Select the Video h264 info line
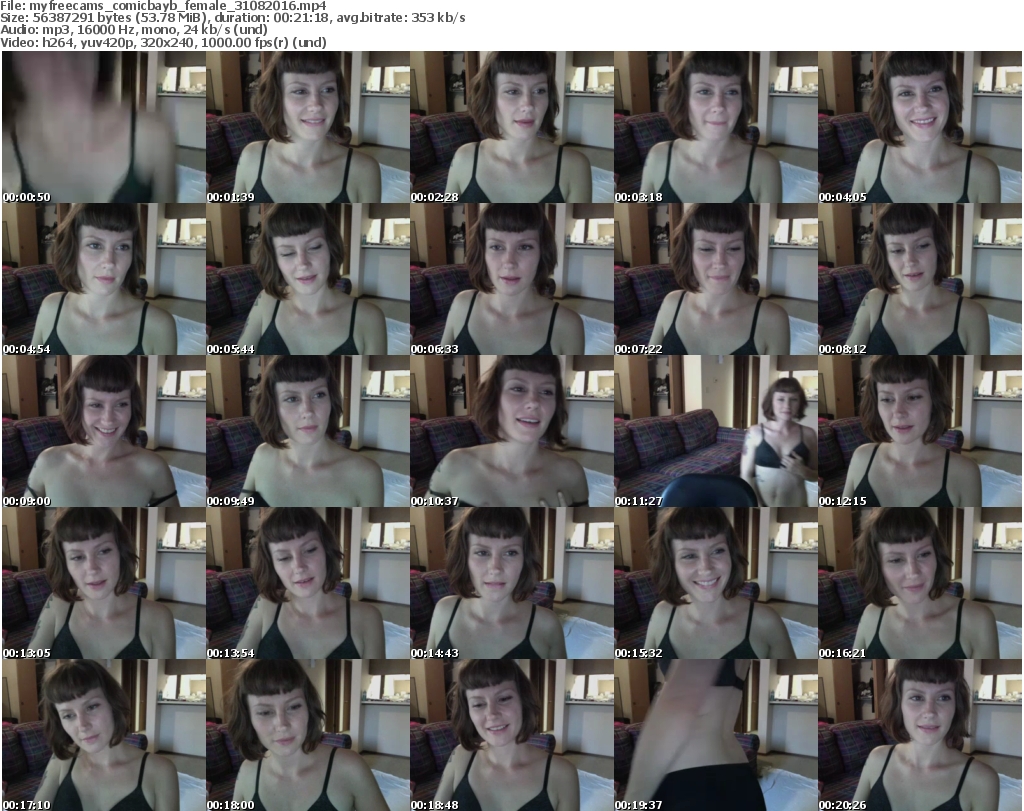1024x811 pixels. 163,42
